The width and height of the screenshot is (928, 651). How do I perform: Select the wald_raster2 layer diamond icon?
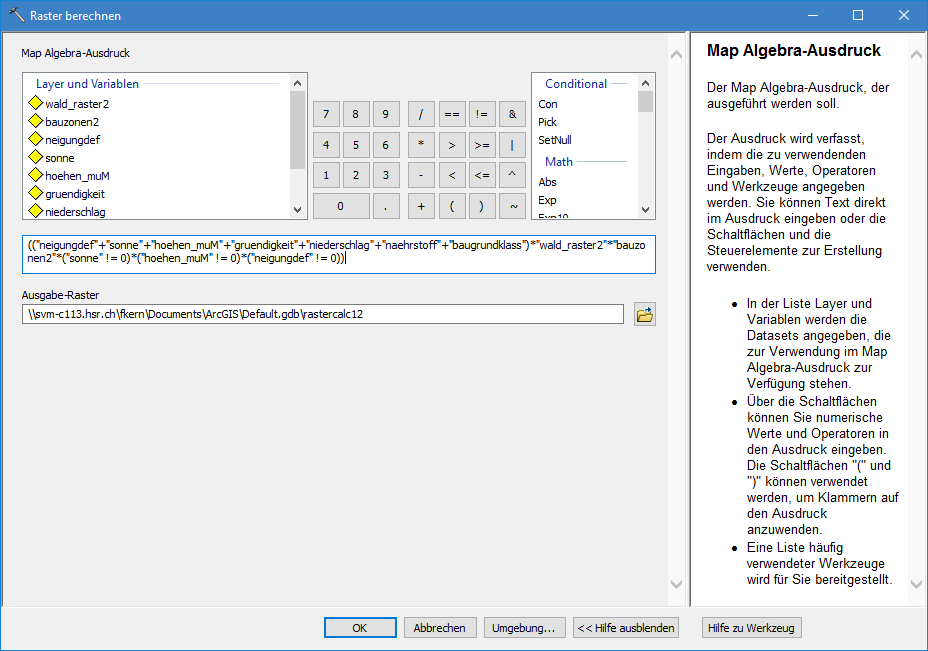pos(35,103)
